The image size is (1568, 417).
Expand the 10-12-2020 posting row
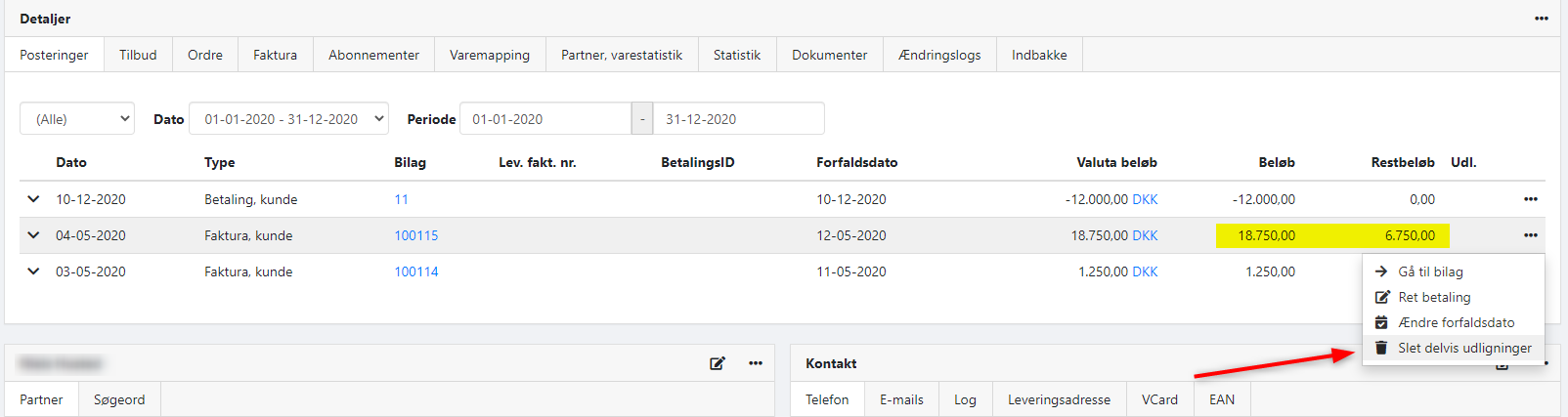point(33,199)
